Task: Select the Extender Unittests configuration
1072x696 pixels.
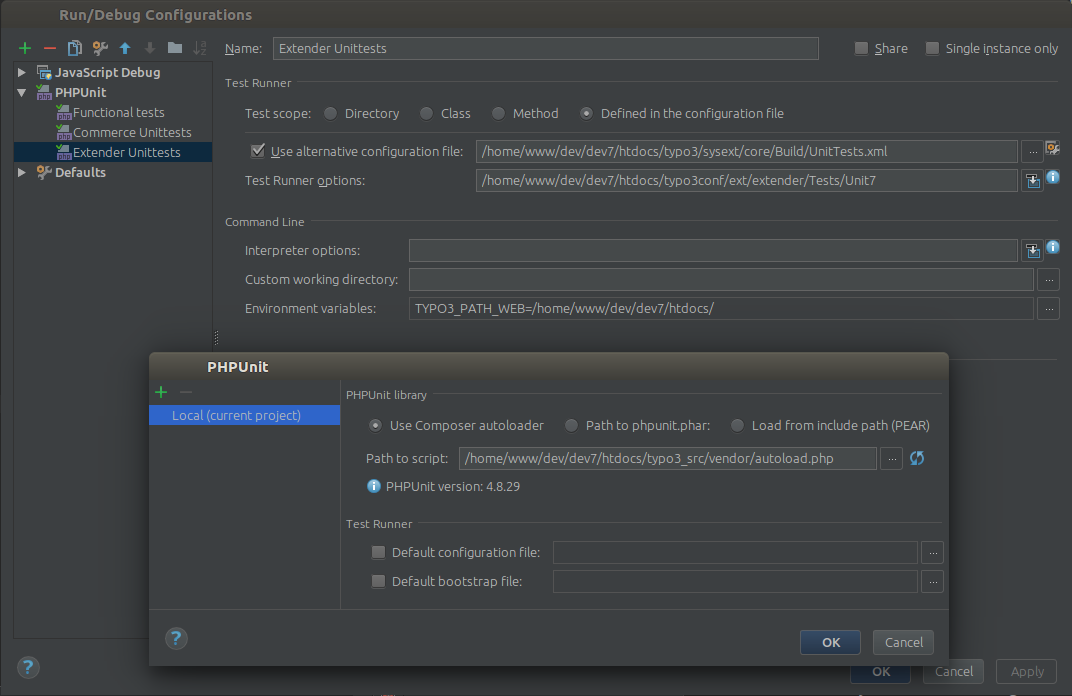Action: tap(113, 152)
